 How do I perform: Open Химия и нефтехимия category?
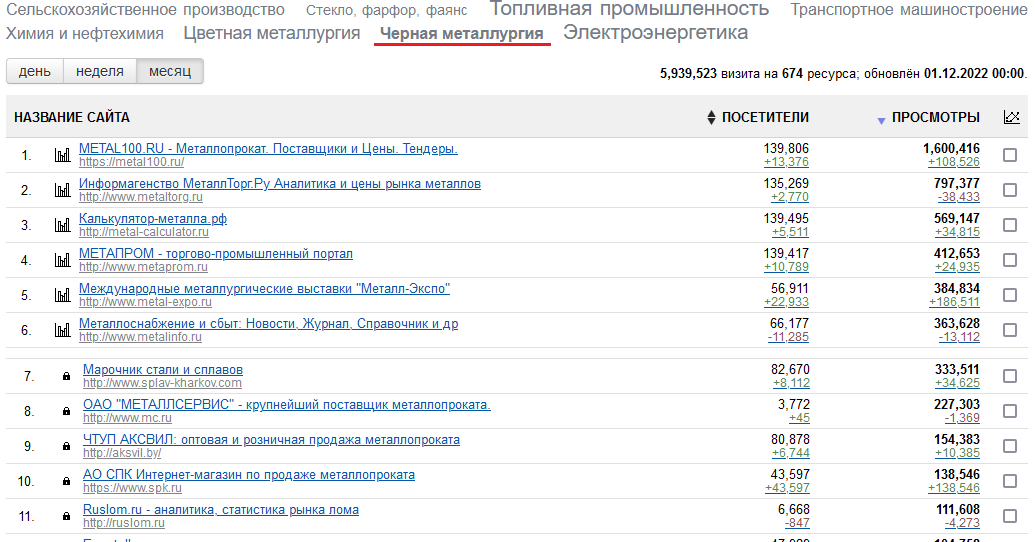coord(84,34)
